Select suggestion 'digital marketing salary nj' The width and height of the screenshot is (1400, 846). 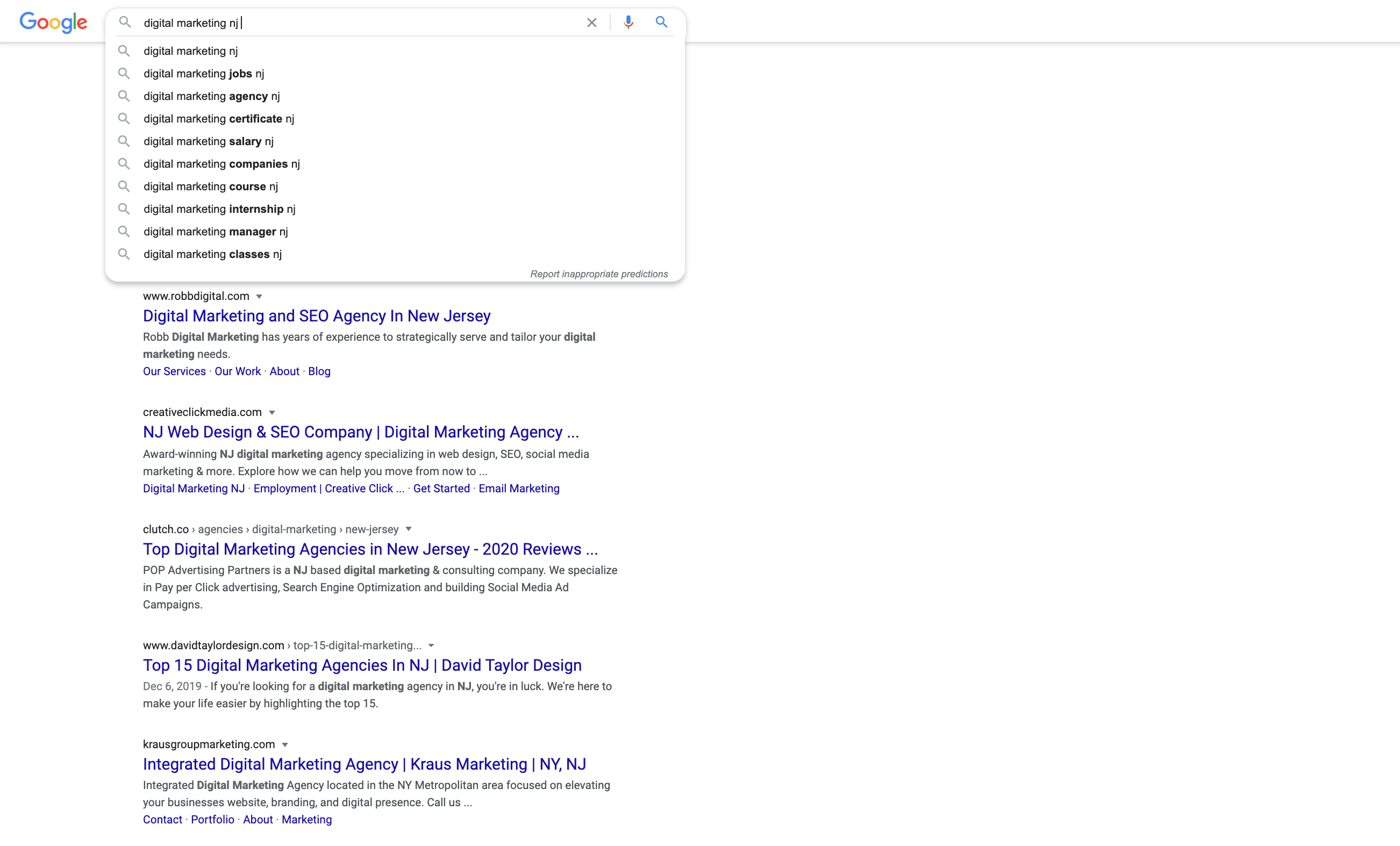click(395, 141)
